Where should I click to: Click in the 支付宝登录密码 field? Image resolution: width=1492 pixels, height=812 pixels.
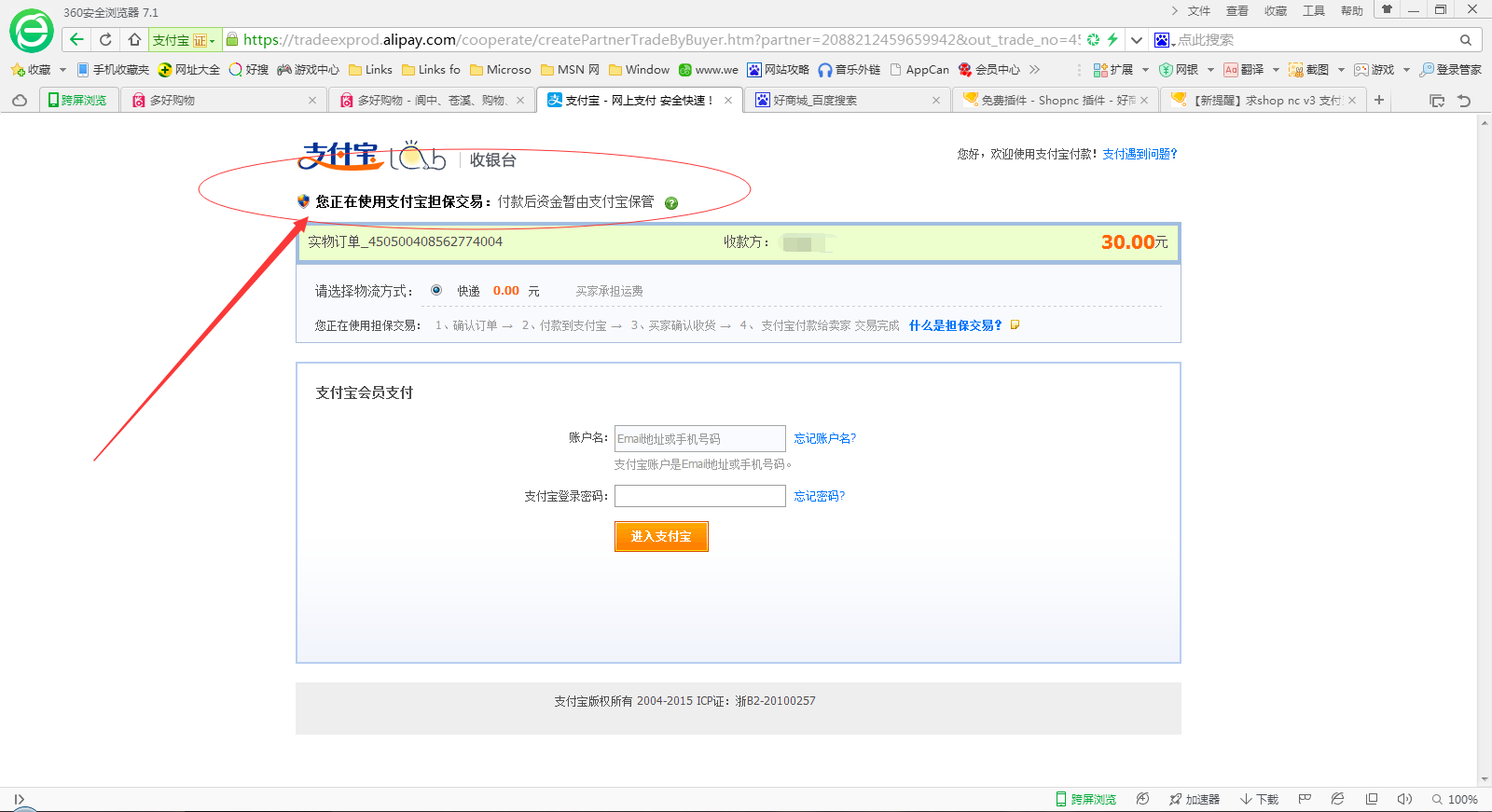point(699,496)
